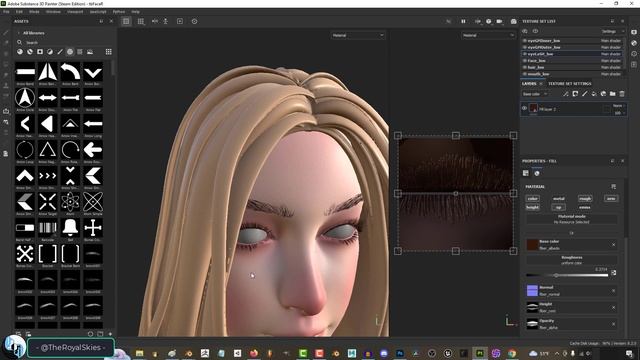
Task: Open the Window menu
Action: tap(53, 12)
